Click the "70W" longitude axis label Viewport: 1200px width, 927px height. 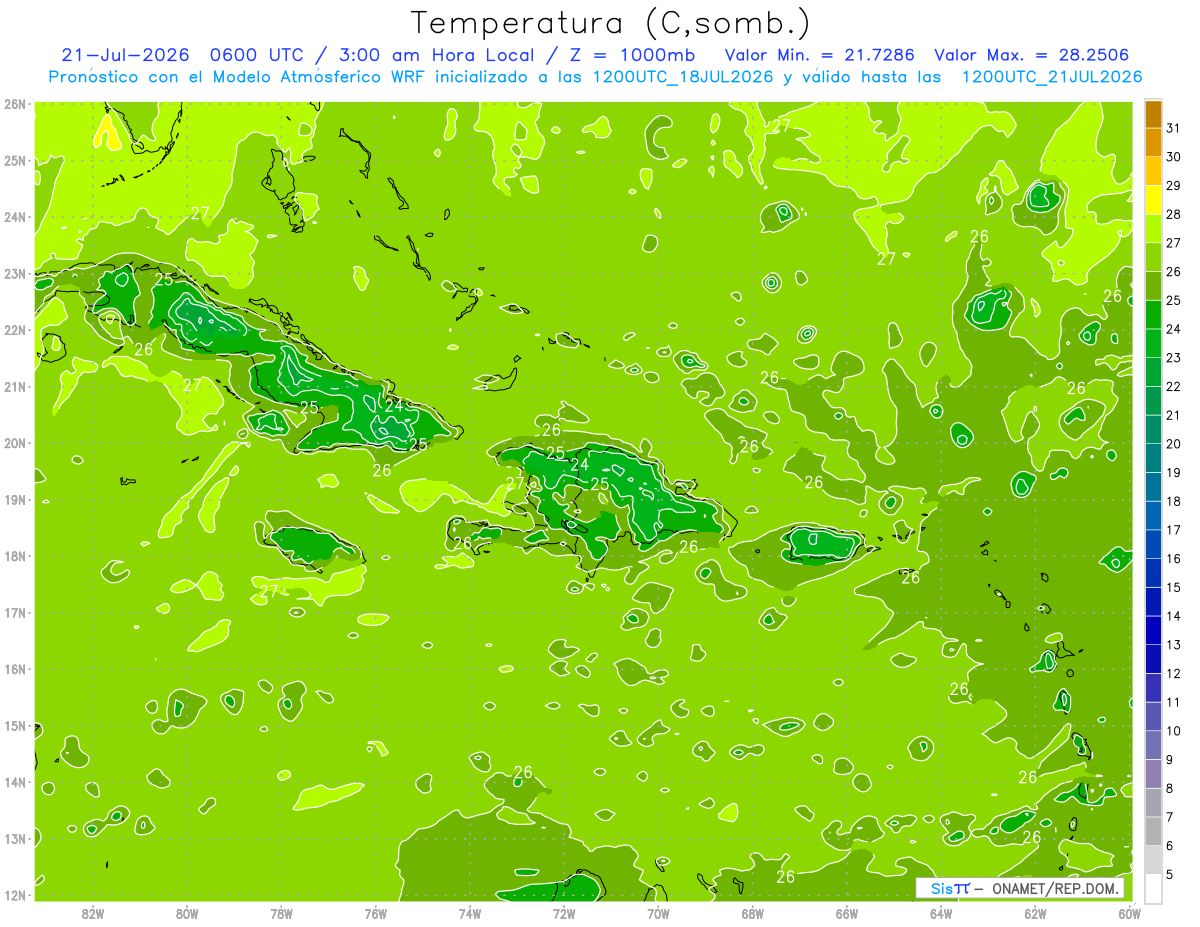coord(658,913)
